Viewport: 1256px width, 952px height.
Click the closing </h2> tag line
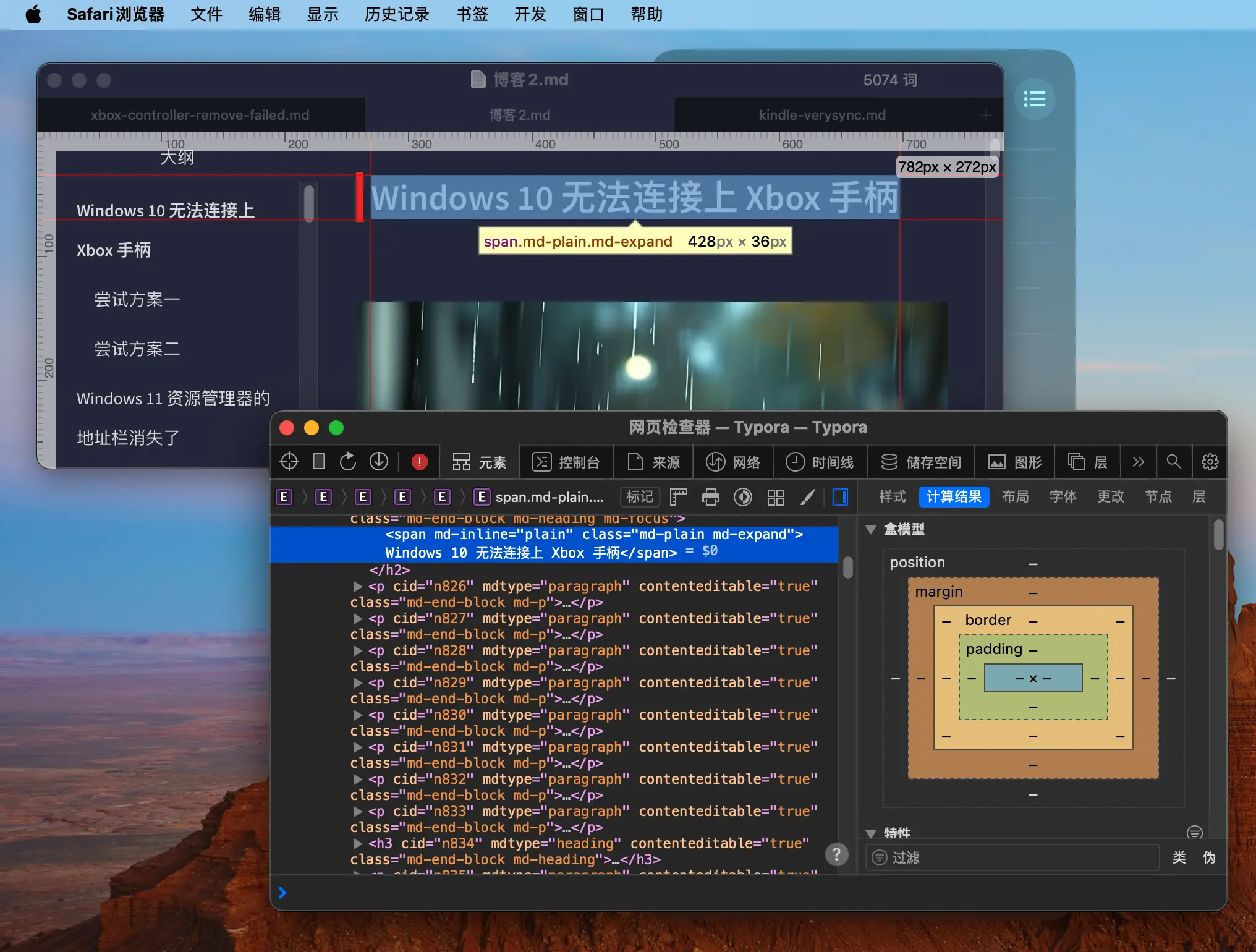point(389,570)
